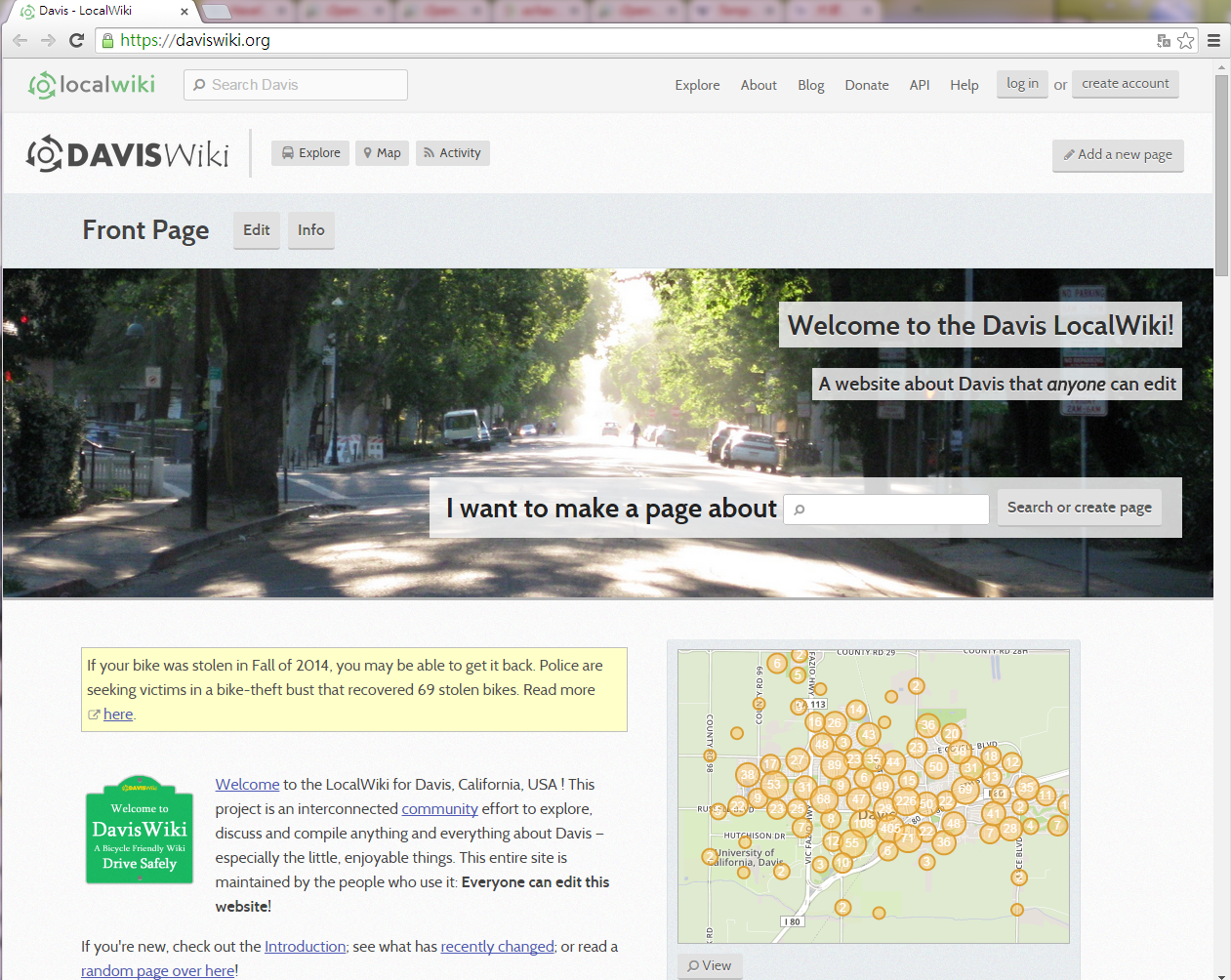Open the API menu link

pyautogui.click(x=920, y=85)
